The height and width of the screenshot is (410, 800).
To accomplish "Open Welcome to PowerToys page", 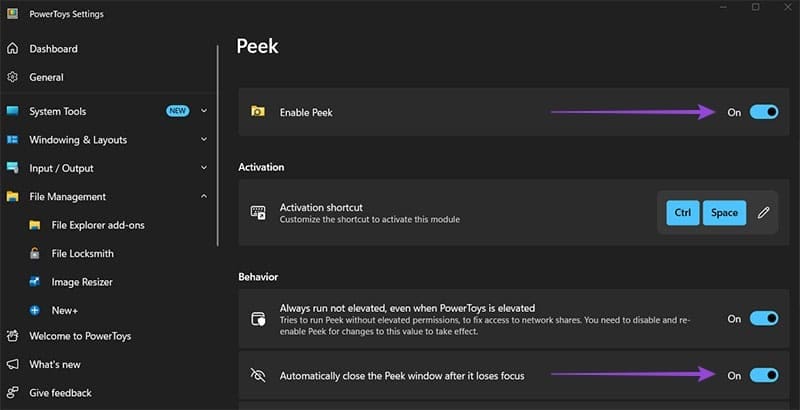I will tap(80, 336).
